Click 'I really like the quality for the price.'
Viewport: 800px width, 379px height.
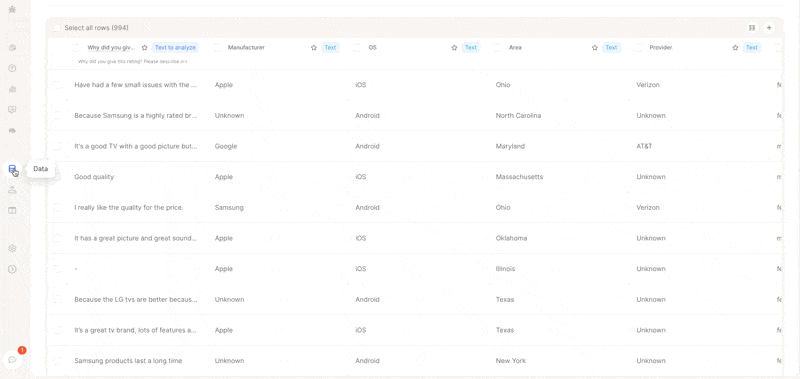click(x=129, y=207)
